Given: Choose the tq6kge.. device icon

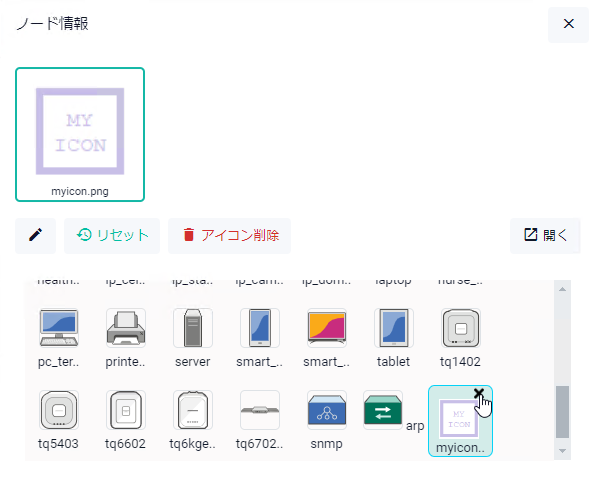Looking at the screenshot, I should (193, 410).
